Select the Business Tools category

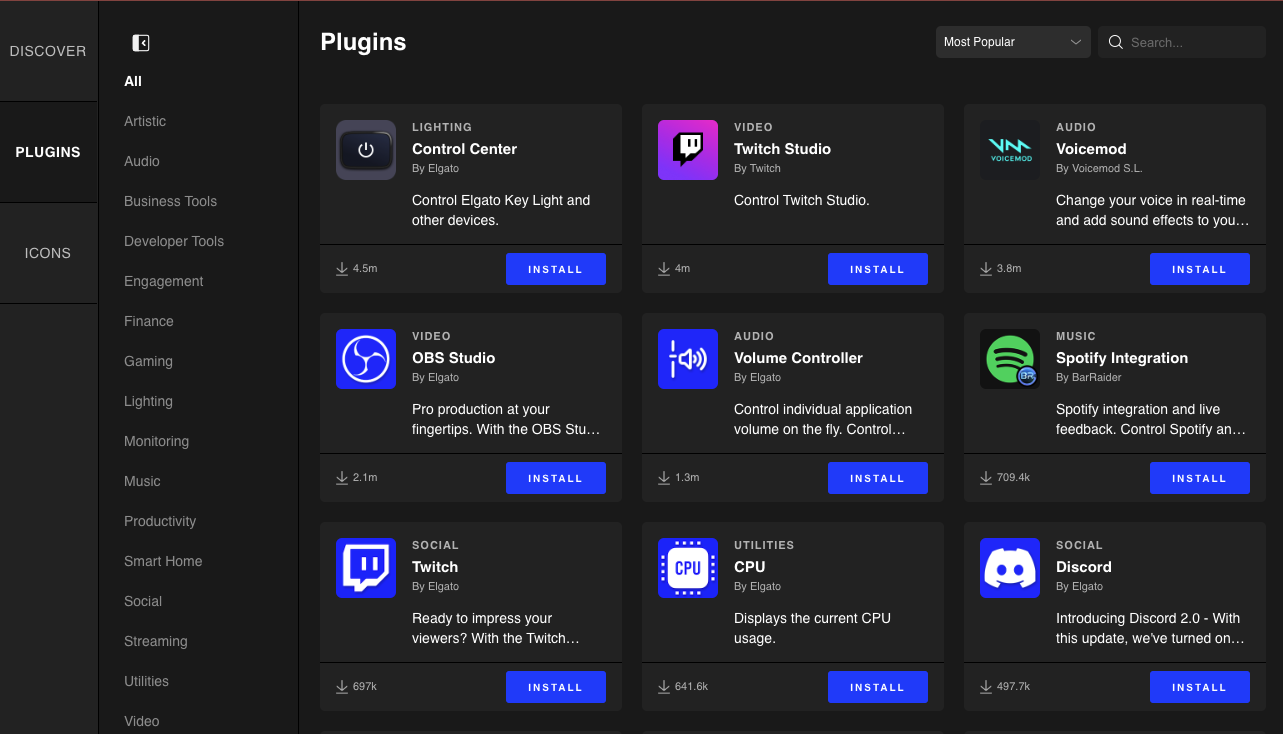(x=170, y=201)
